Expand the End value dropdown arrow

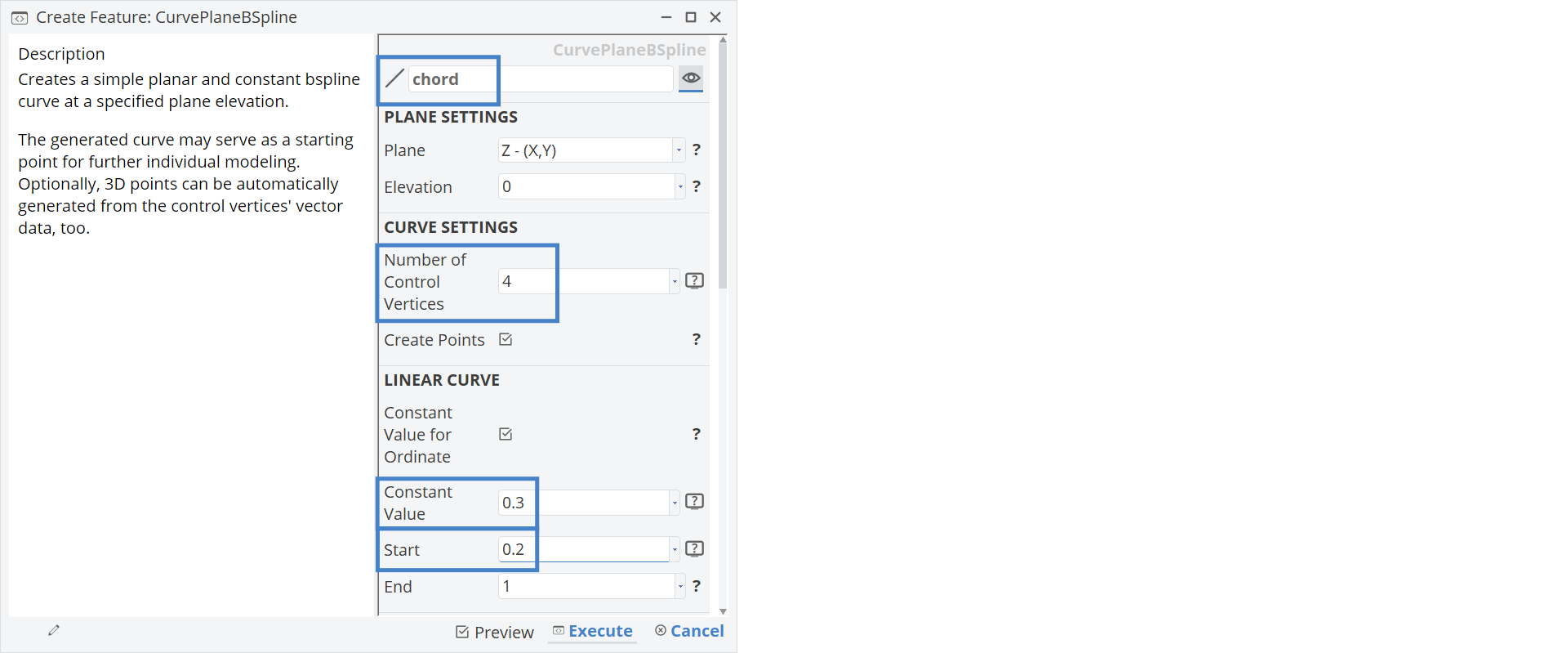(679, 586)
